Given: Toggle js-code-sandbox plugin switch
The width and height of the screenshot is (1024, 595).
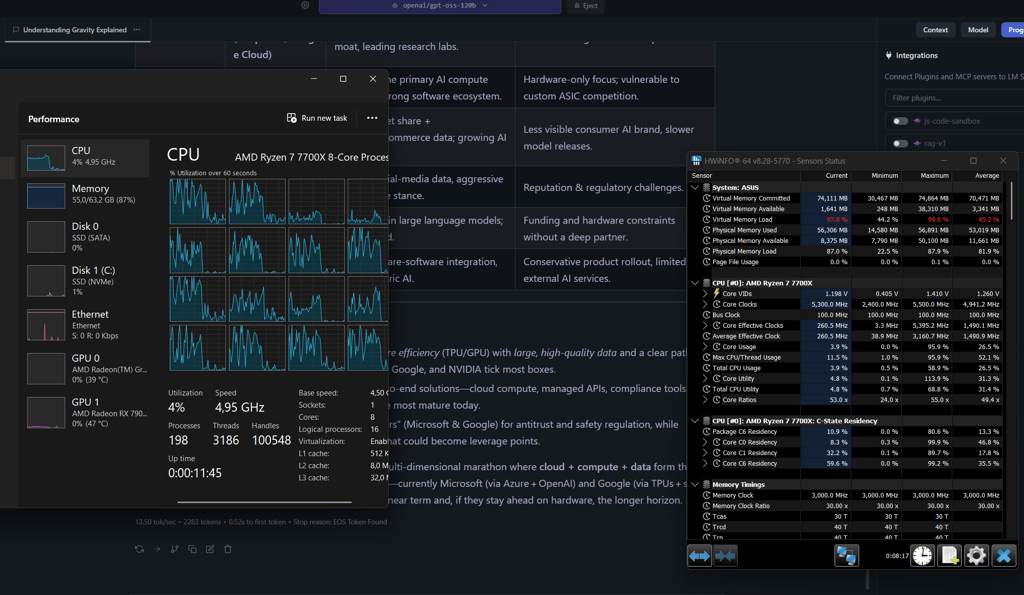Looking at the screenshot, I should tap(901, 121).
